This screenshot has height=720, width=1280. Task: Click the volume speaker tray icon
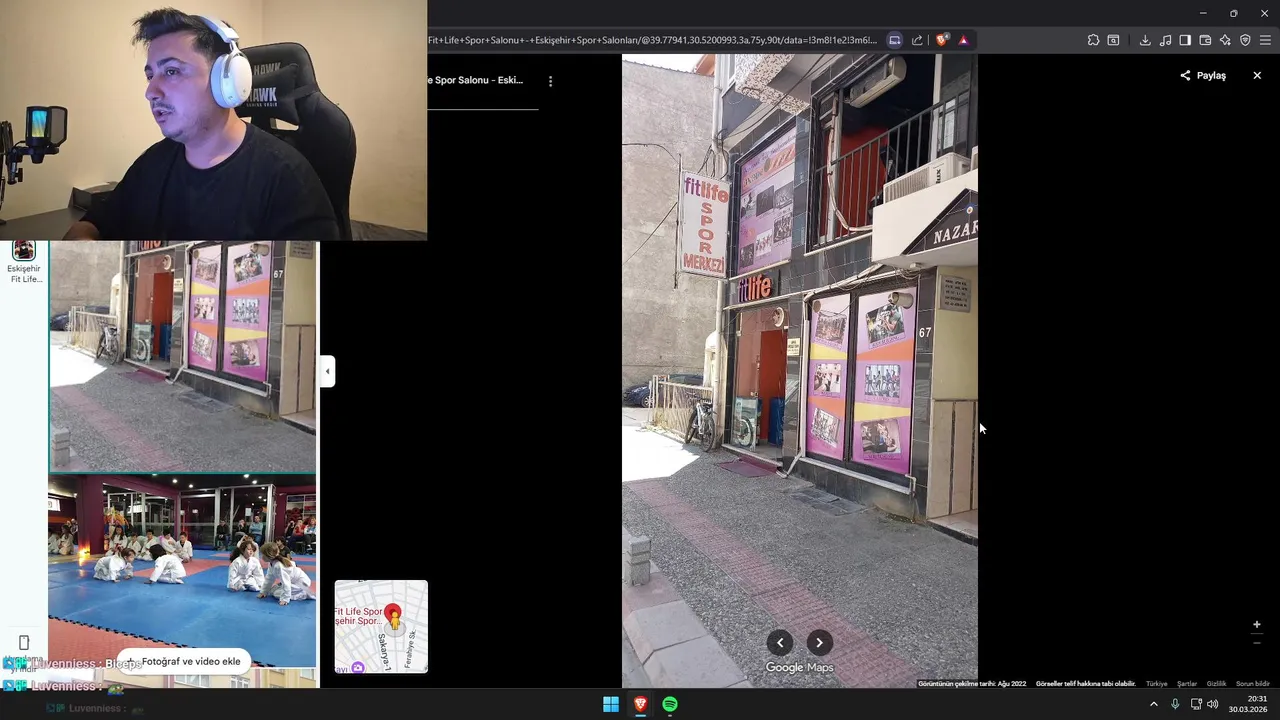point(1213,704)
